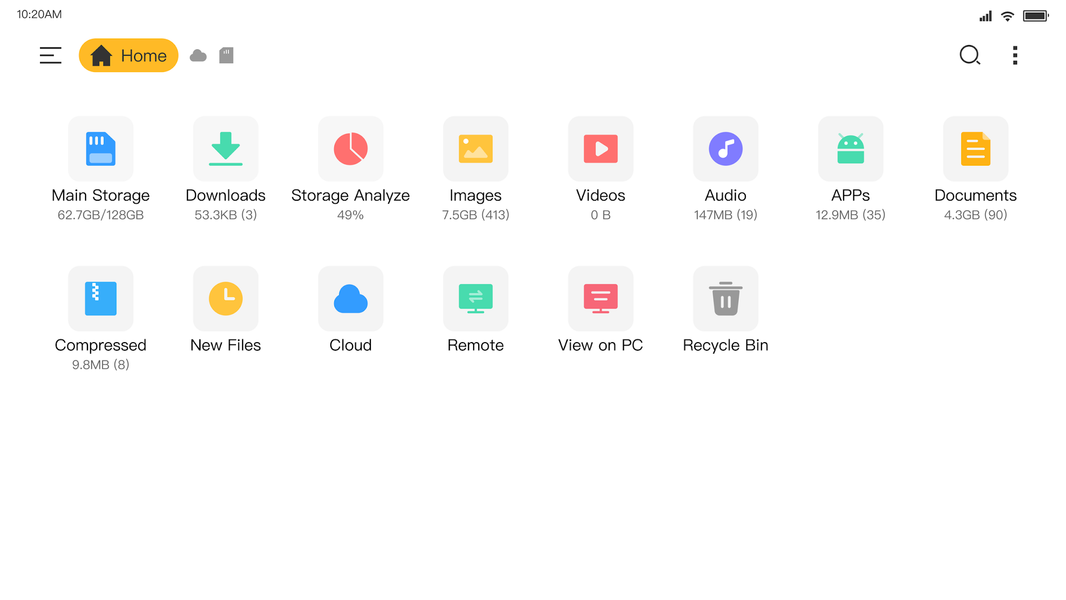
Task: Open the Images category icon
Action: point(475,148)
